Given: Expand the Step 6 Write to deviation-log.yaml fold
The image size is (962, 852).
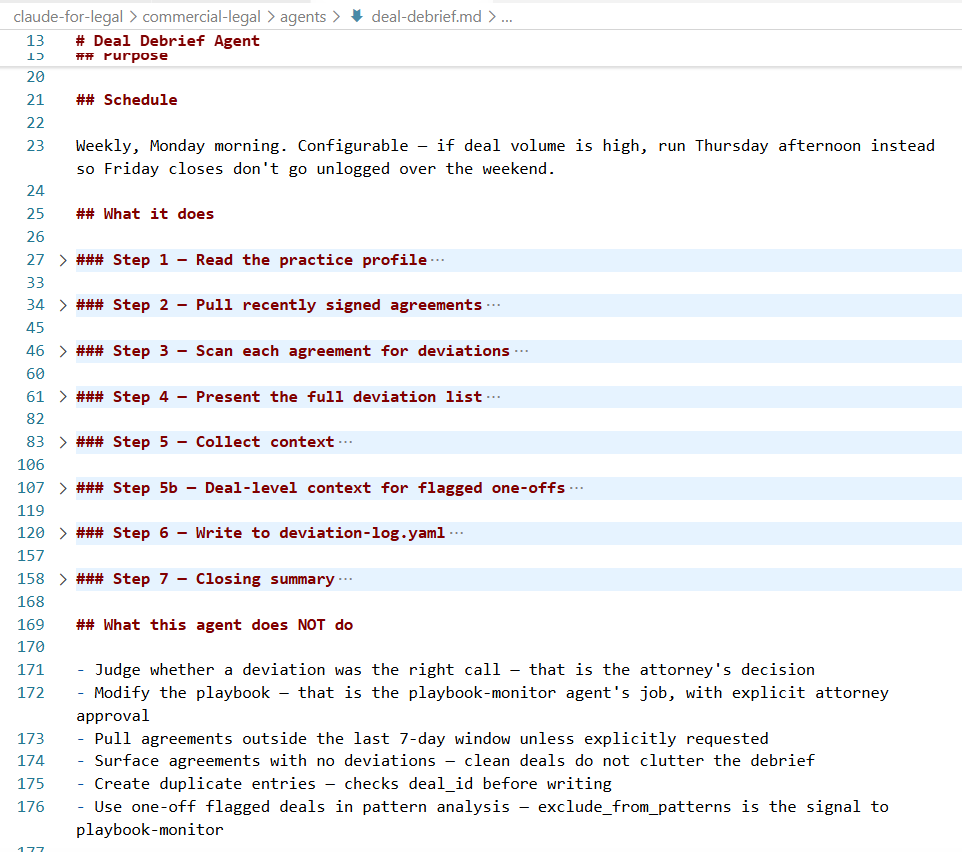Looking at the screenshot, I should click(x=63, y=533).
